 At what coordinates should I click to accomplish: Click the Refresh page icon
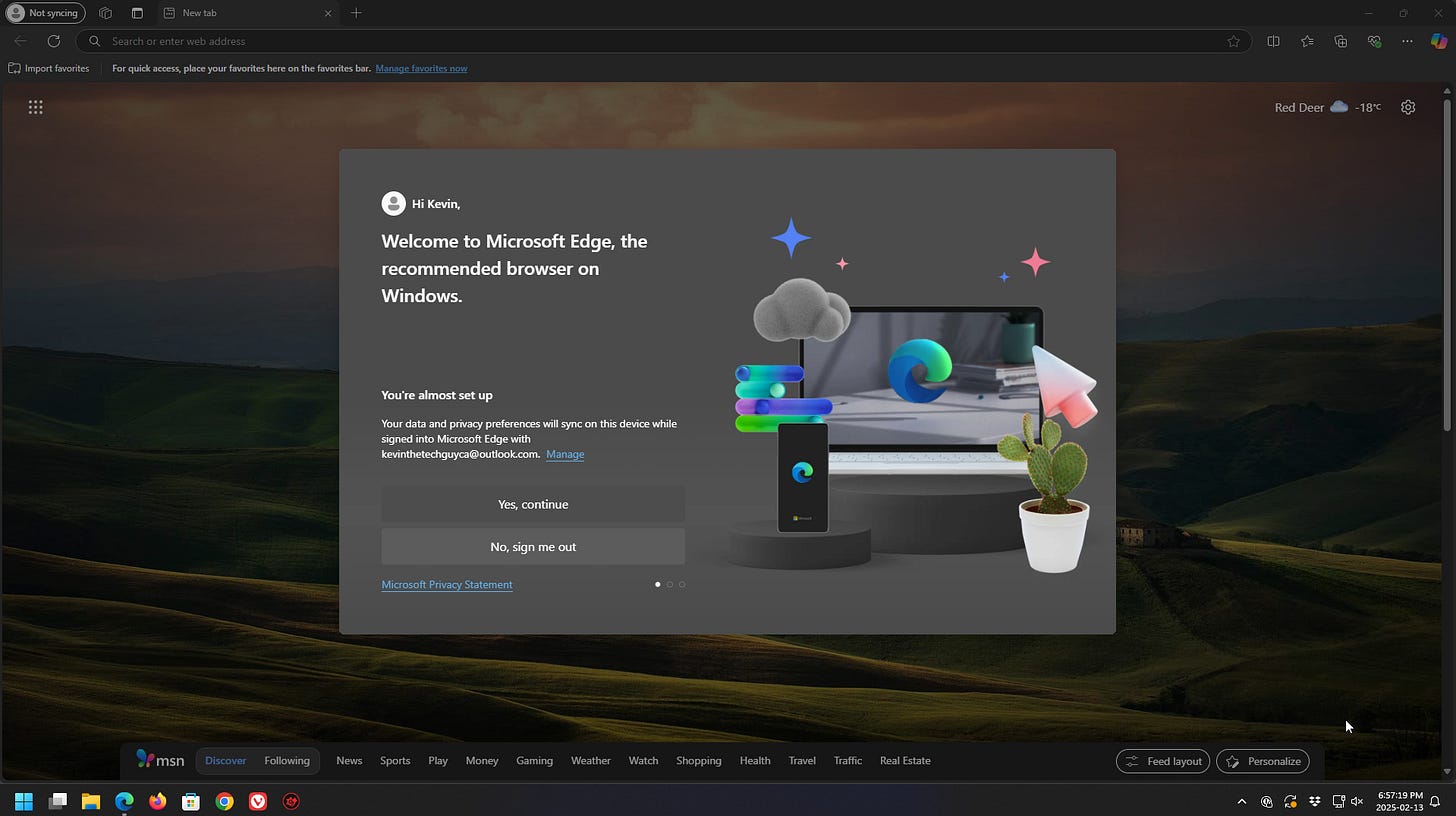point(54,41)
